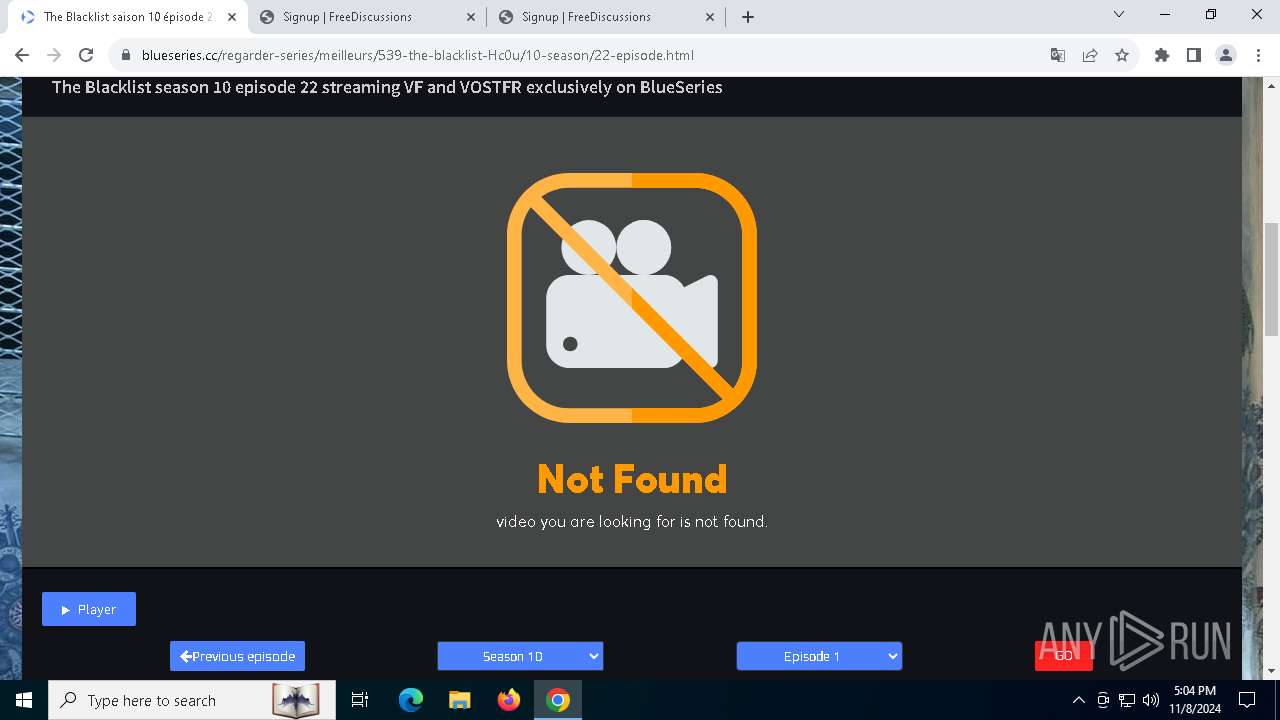This screenshot has width=1280, height=720.
Task: Go to Previous episode
Action: click(x=237, y=656)
